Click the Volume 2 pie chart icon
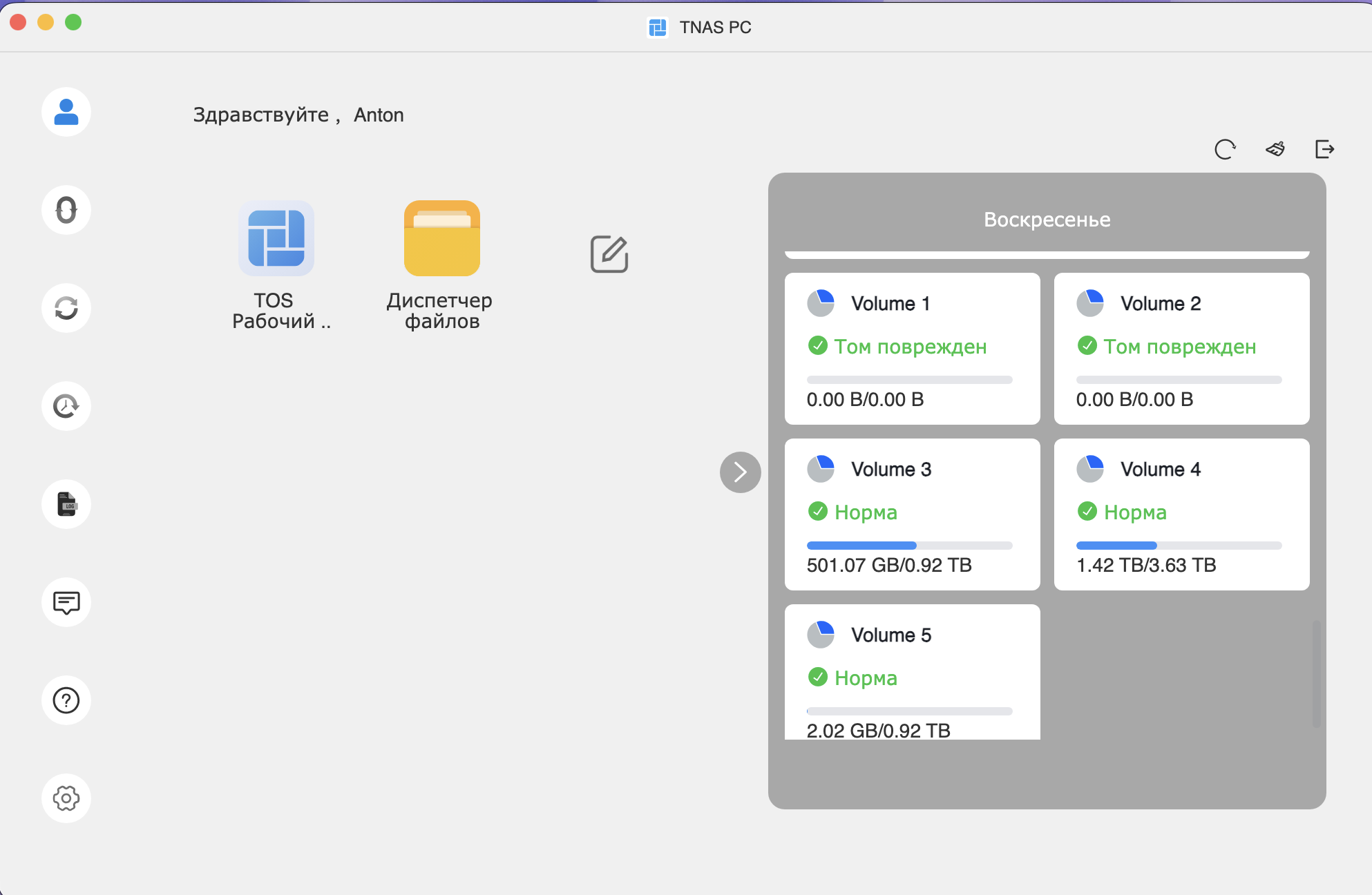Screen dimensions: 1372x895 tap(1090, 303)
